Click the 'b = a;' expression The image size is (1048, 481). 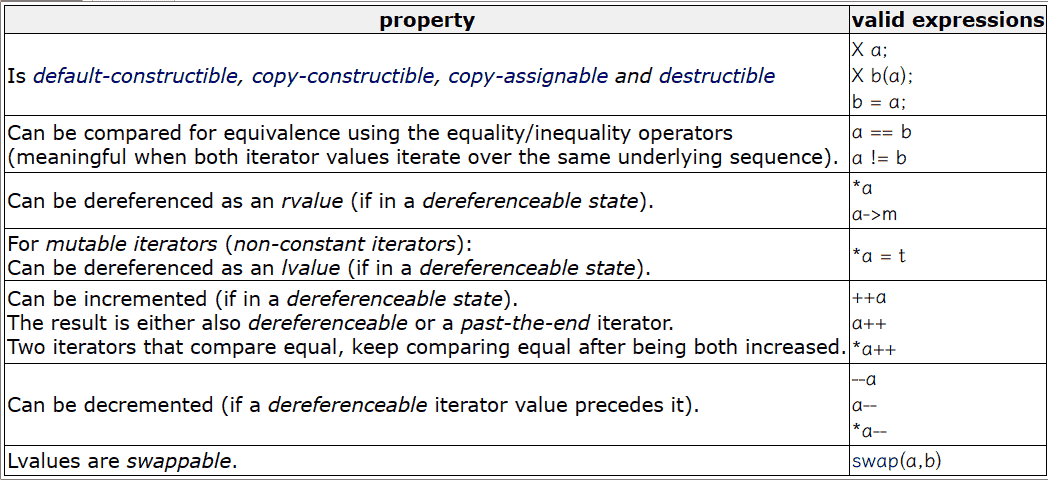tap(879, 102)
